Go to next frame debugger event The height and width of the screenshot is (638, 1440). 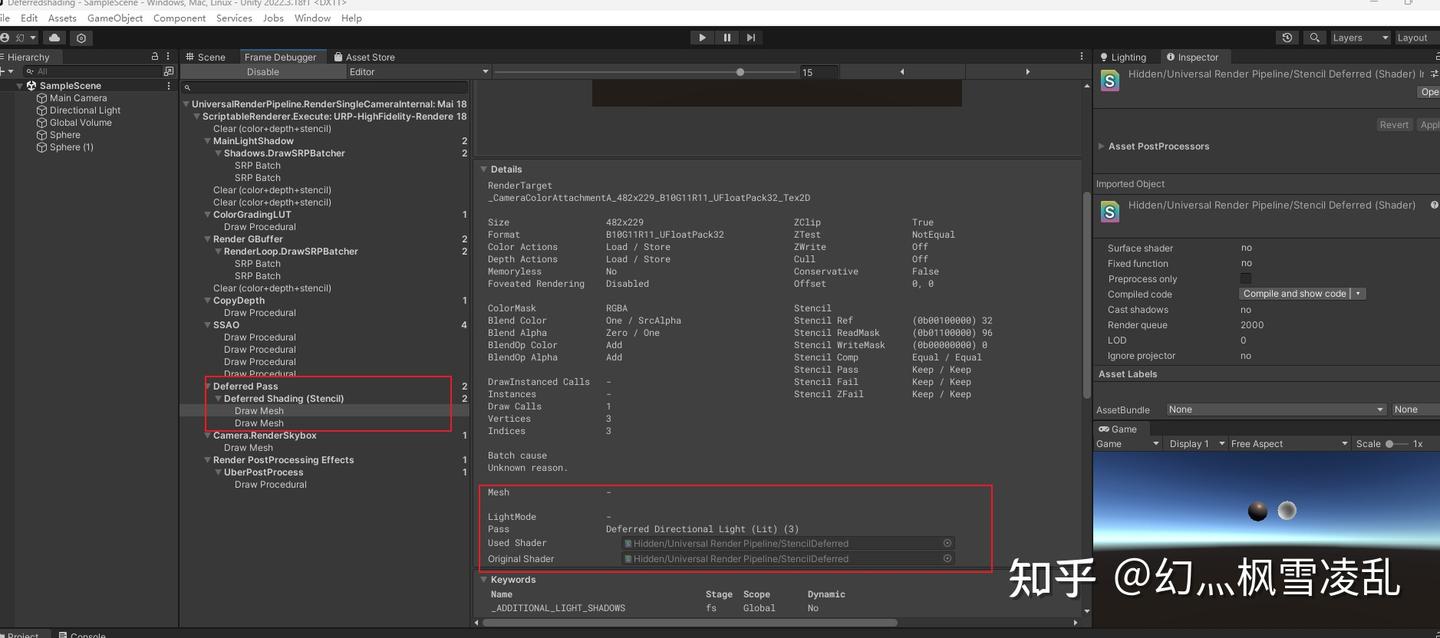click(1027, 72)
